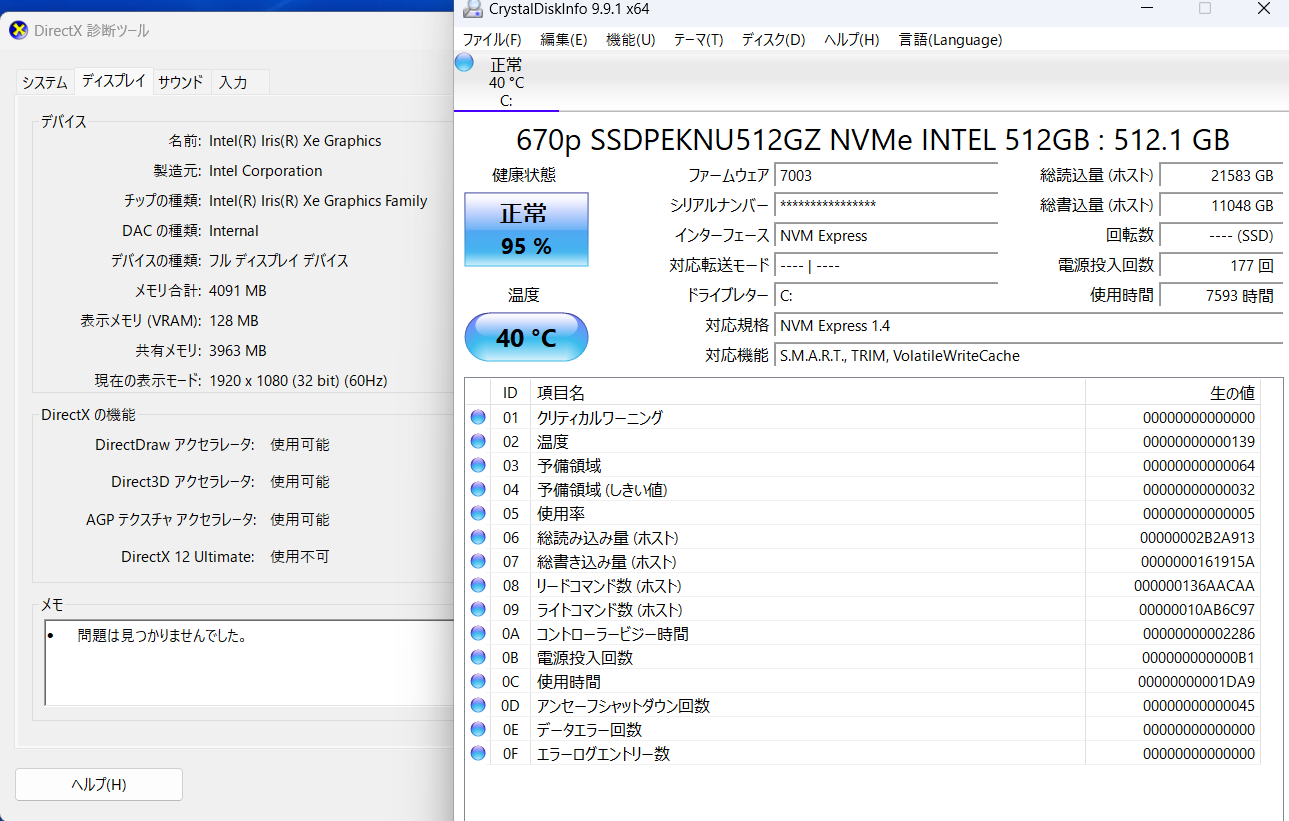Click the 総読込量 21583 GB value

[x=1221, y=176]
